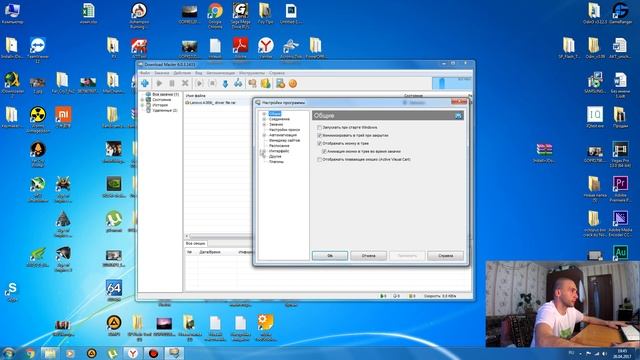Uncheck Отображать иконку в трее
The image size is (640, 360).
[x=320, y=144]
